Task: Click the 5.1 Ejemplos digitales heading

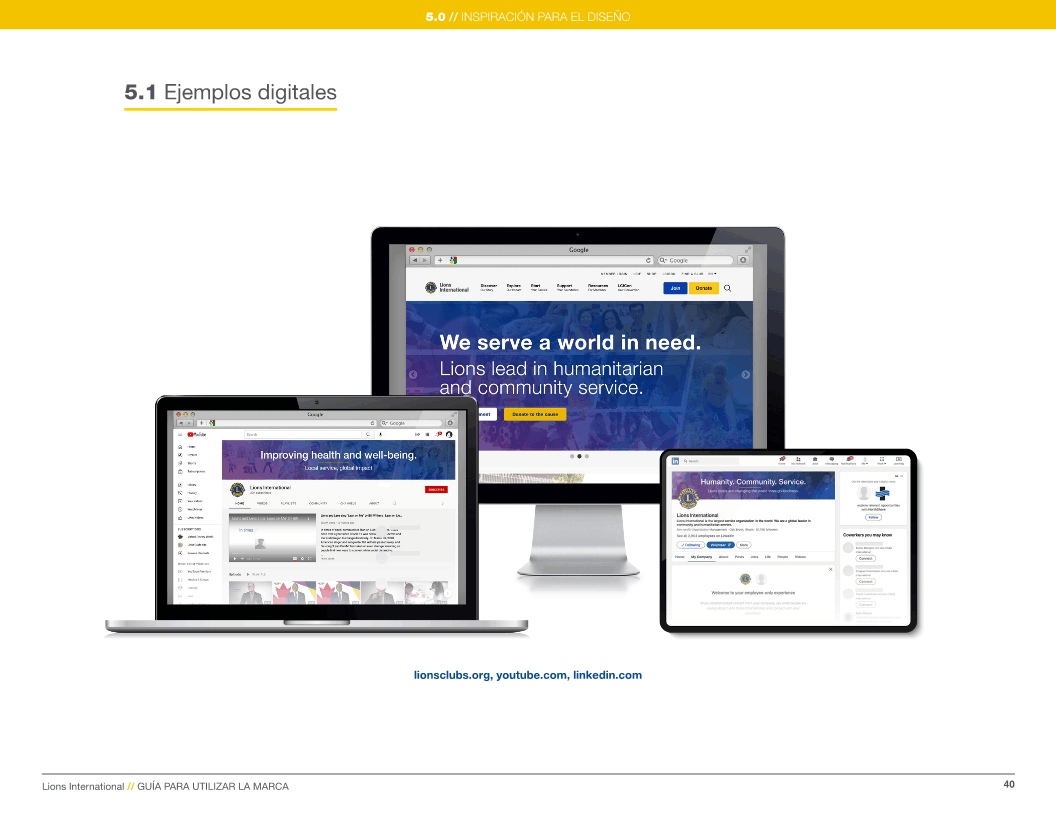Action: (230, 92)
